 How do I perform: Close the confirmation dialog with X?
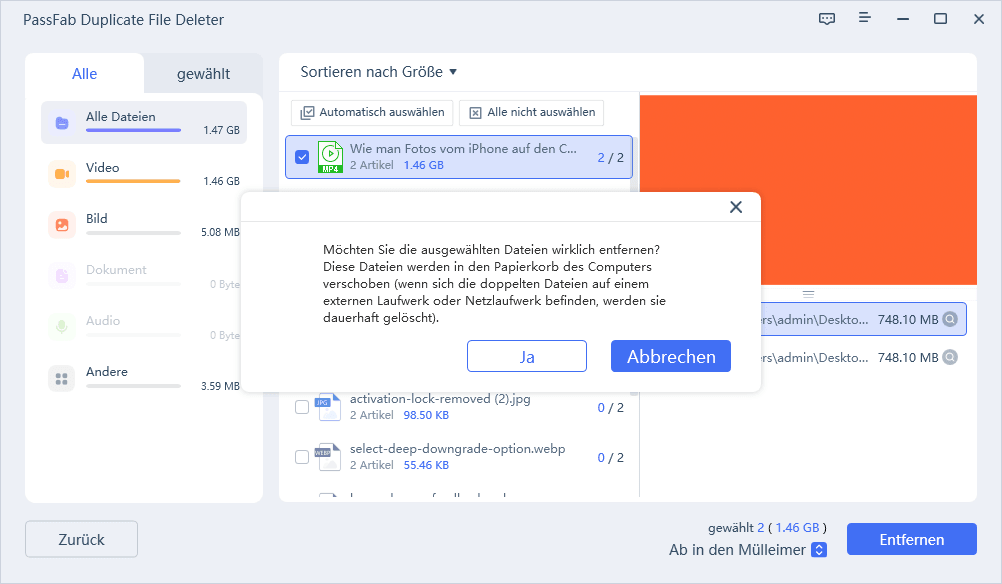click(x=736, y=207)
